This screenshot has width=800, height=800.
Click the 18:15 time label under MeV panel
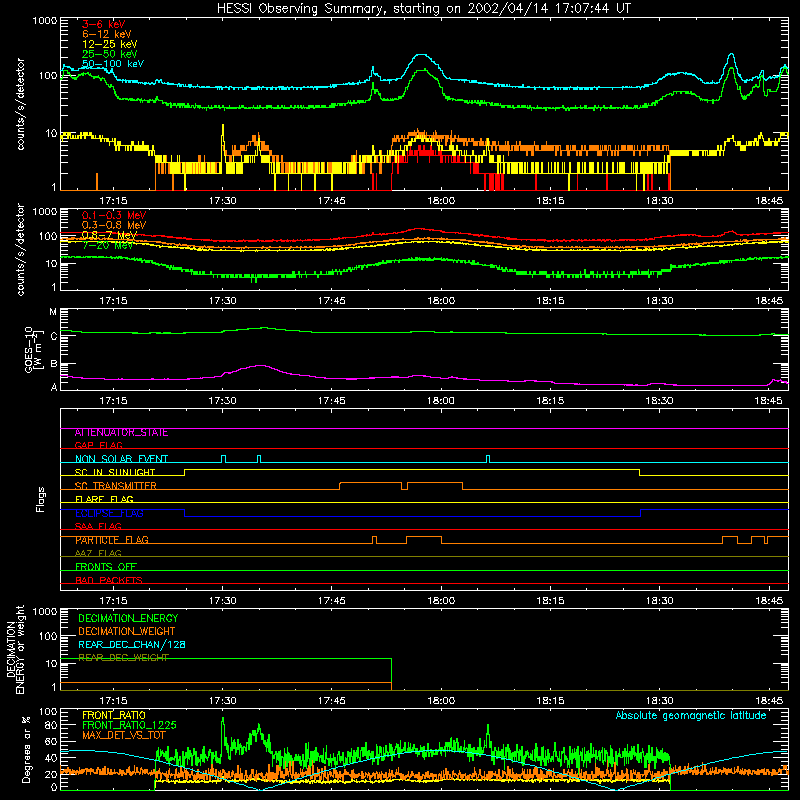click(551, 301)
